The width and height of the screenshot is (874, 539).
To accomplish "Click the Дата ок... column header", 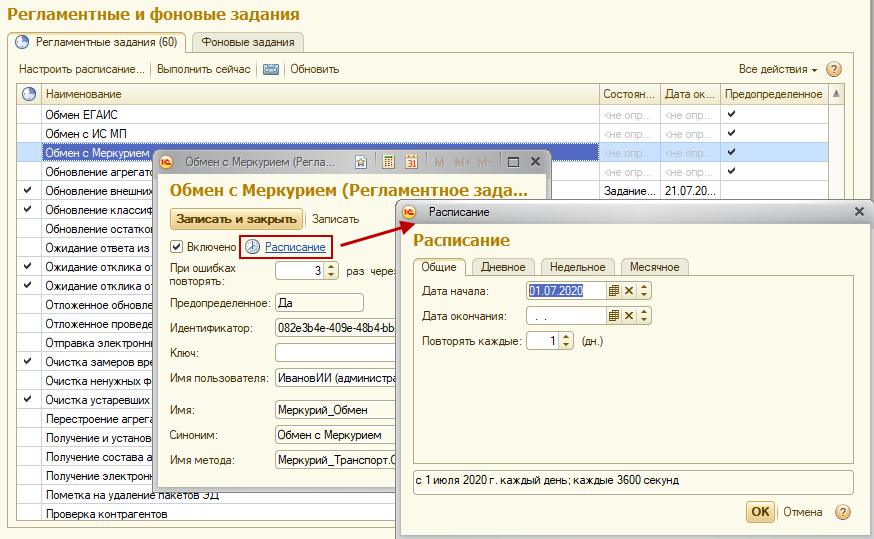I will (x=690, y=94).
